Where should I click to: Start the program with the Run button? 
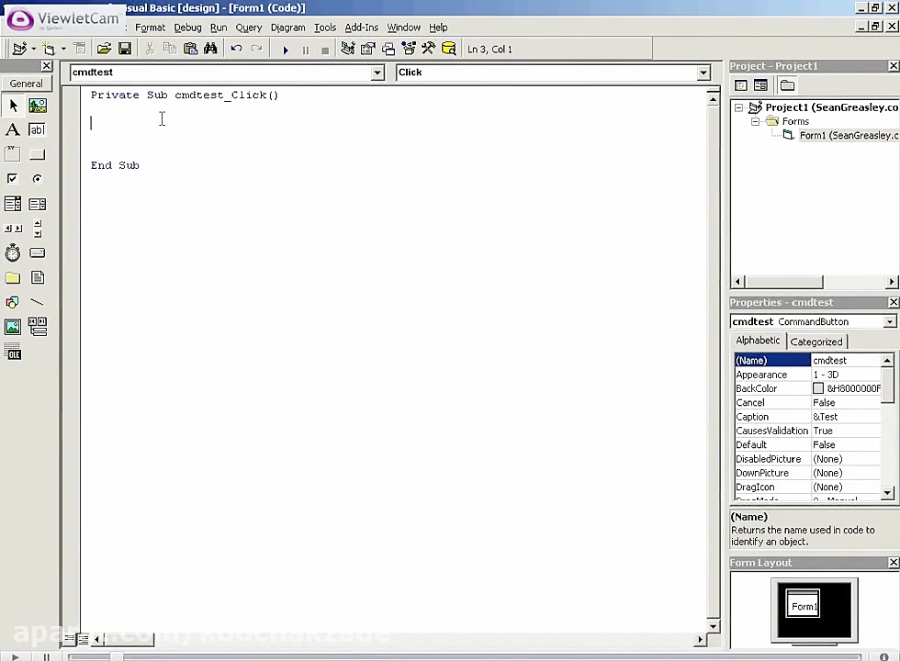[285, 48]
